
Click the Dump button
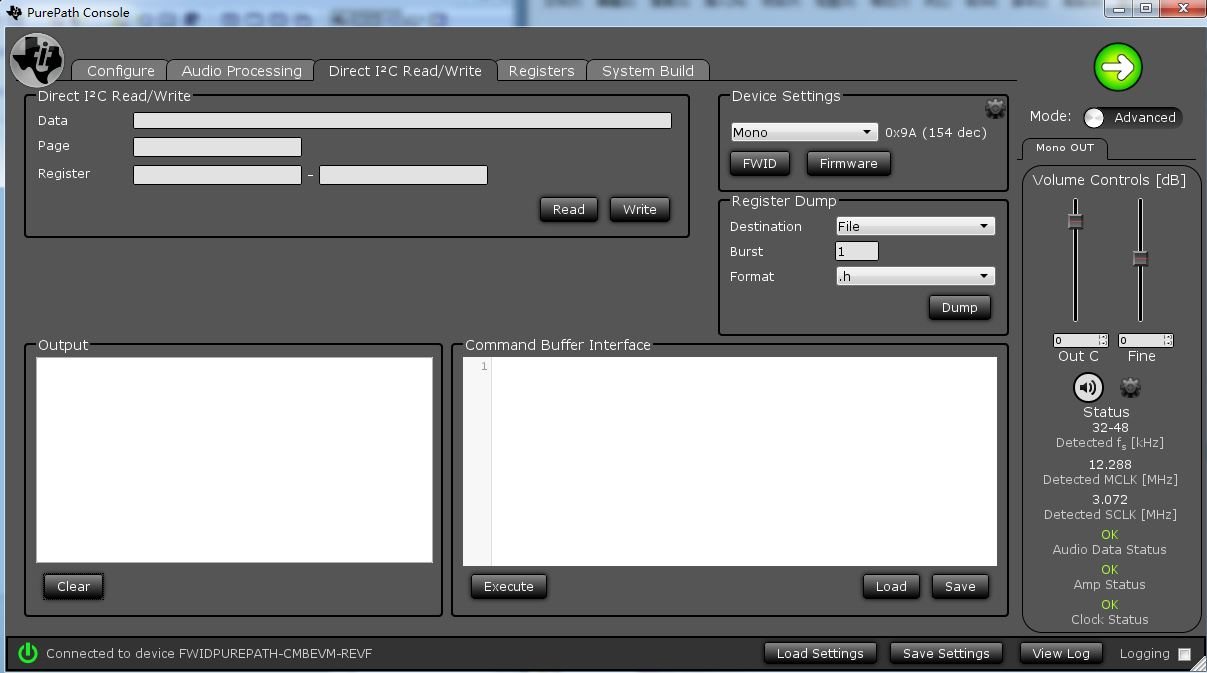[959, 307]
